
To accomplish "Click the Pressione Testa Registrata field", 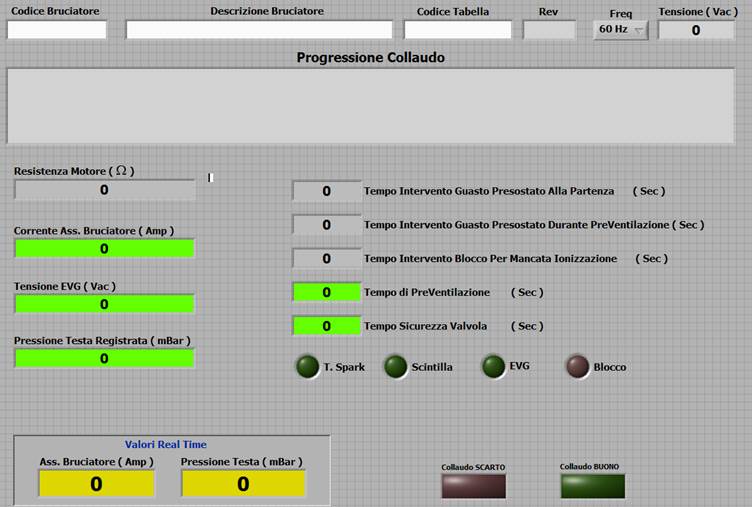I will click(x=104, y=358).
